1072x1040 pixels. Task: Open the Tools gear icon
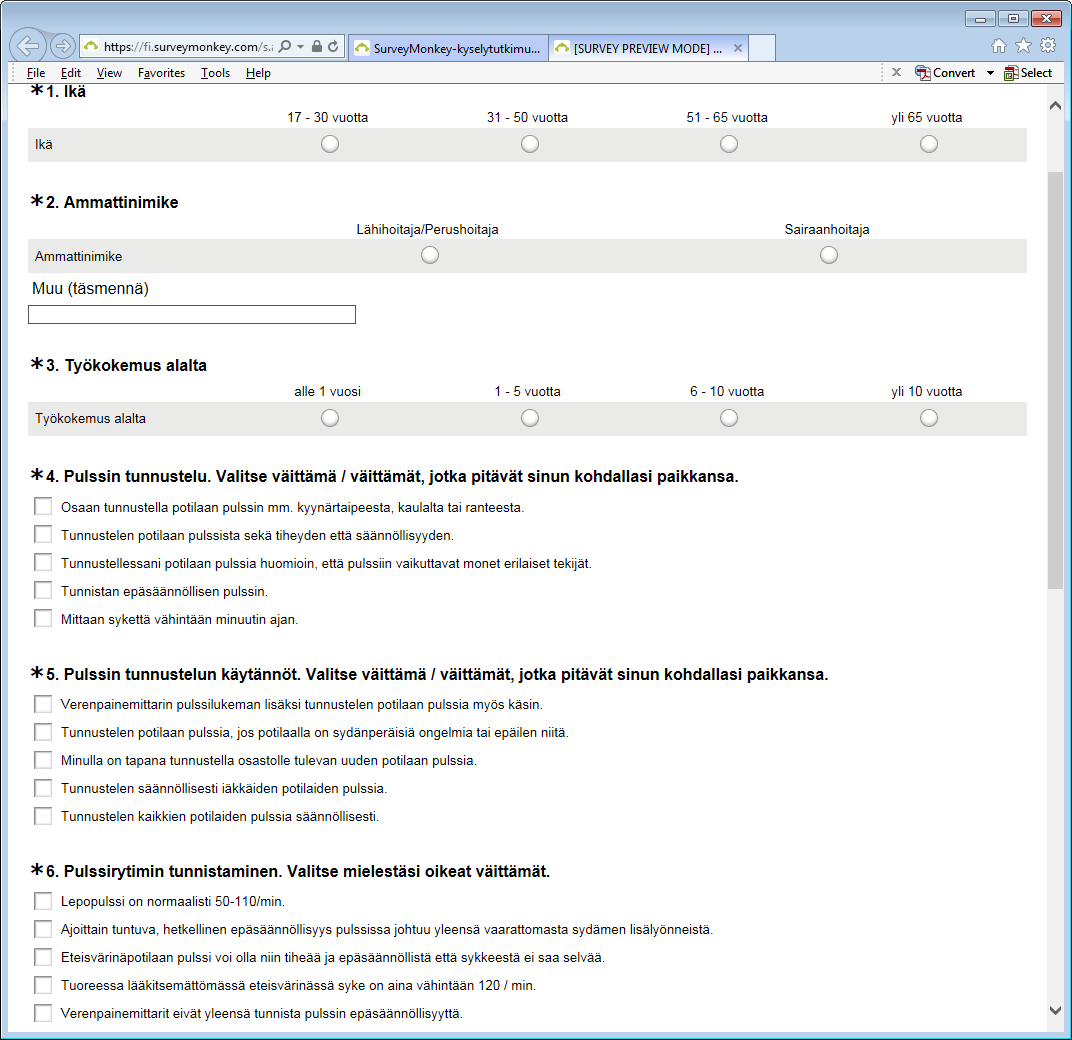point(1047,46)
